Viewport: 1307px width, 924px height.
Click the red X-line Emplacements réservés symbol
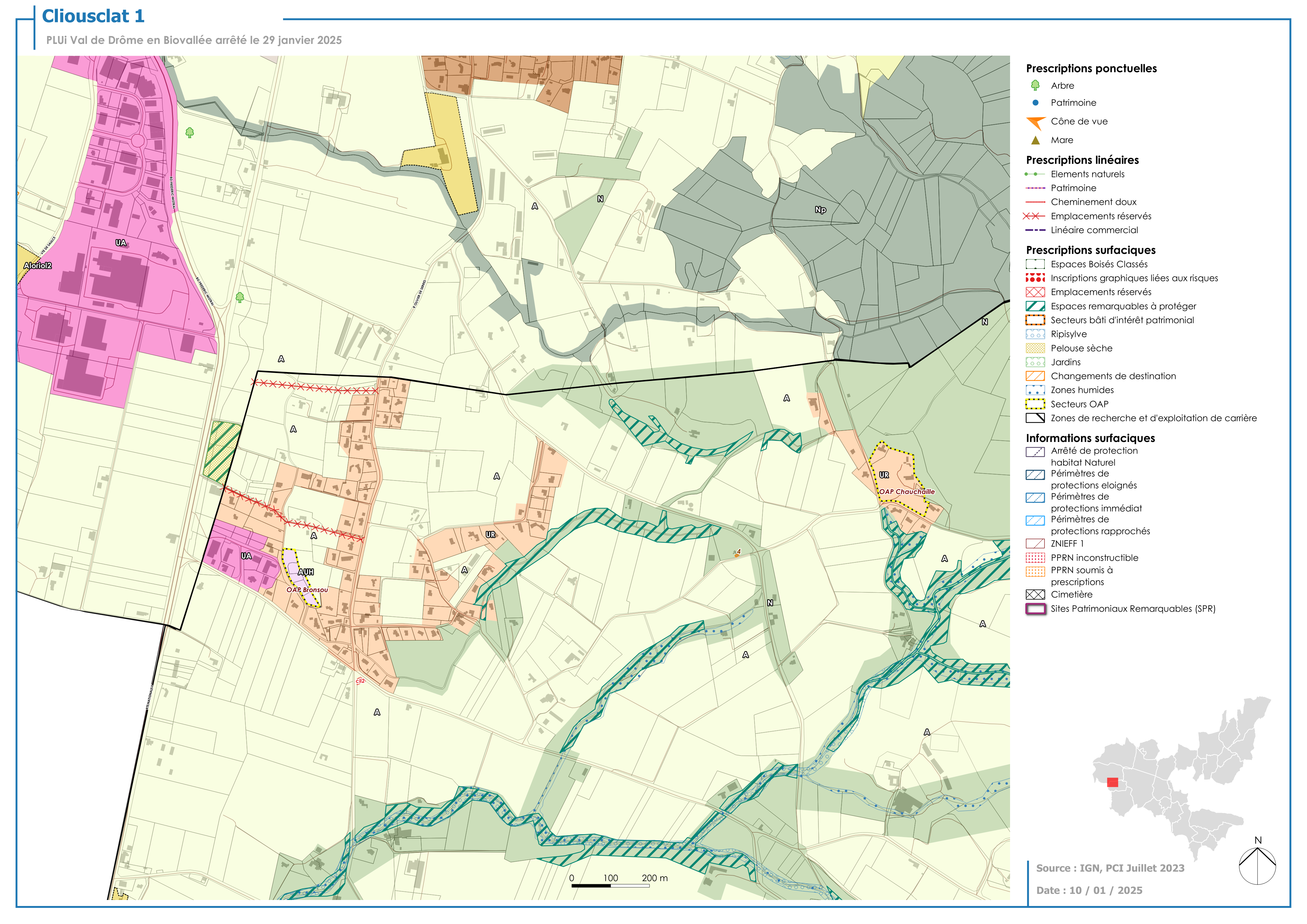click(x=1034, y=216)
